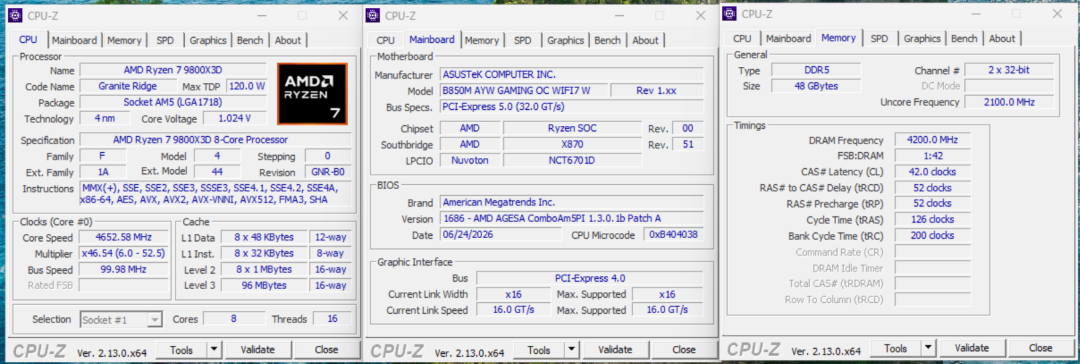1080x364 pixels.
Task: Select Graphics tab in the Mainboard window
Action: click(x=565, y=40)
